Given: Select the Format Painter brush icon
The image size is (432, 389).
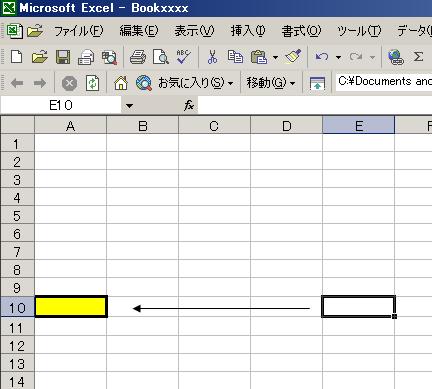Looking at the screenshot, I should [x=293, y=57].
